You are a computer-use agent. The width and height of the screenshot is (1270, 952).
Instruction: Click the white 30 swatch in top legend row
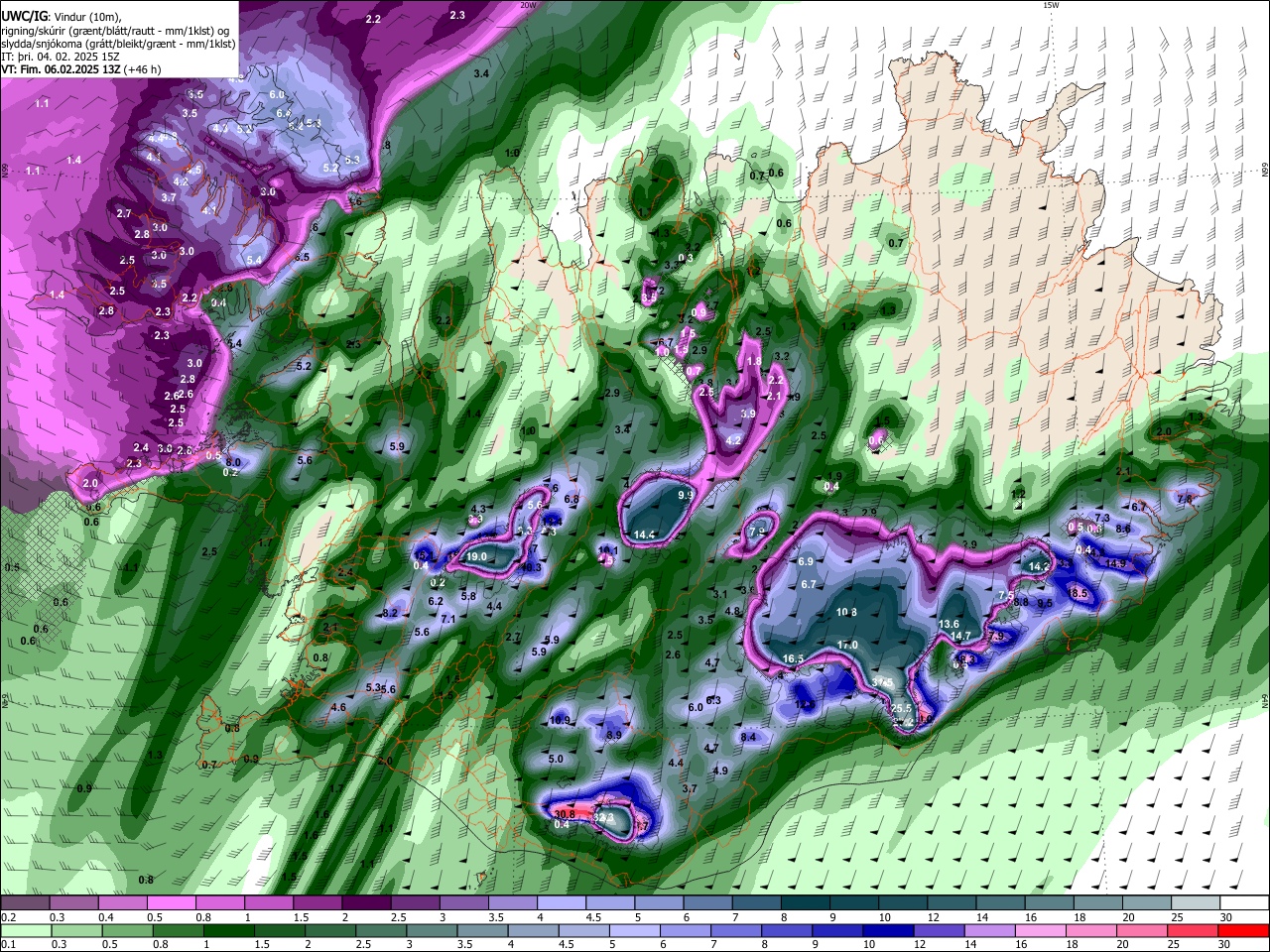point(1244,903)
